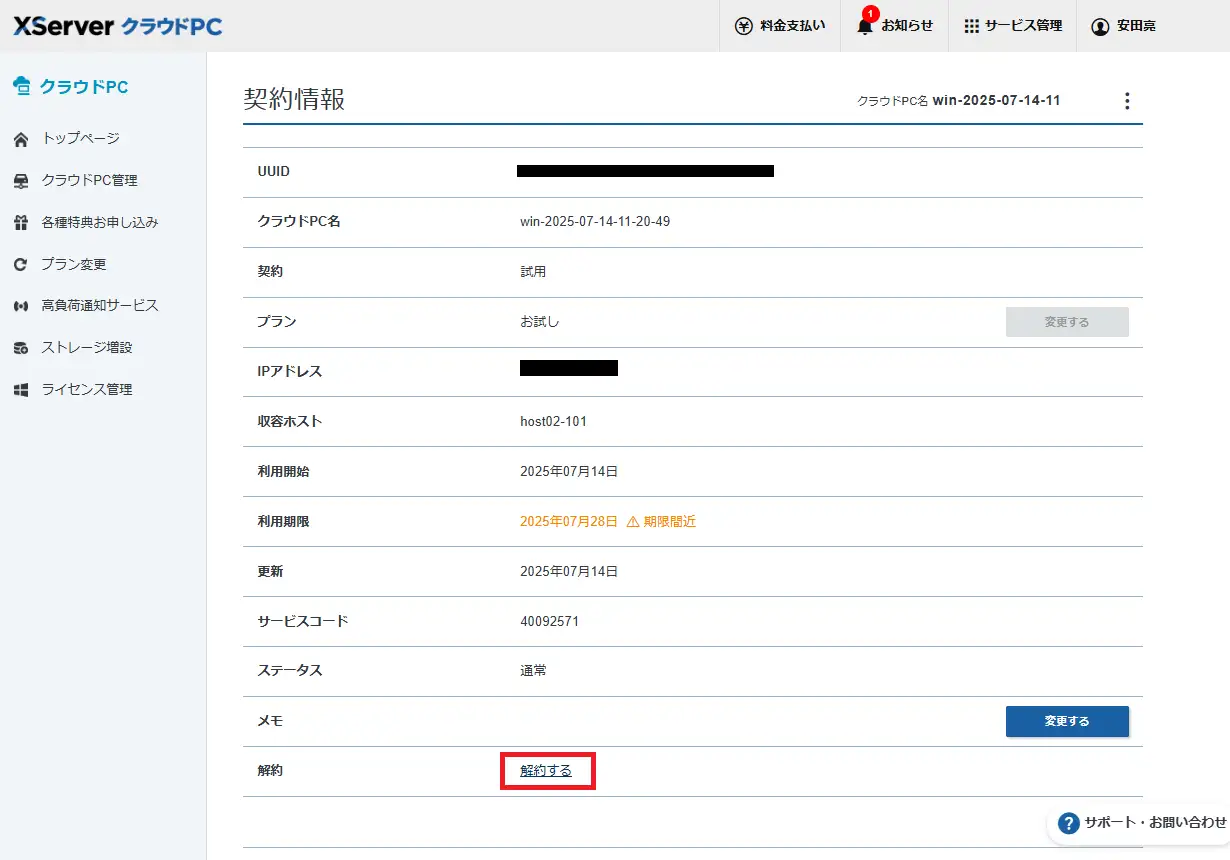Click the Windows icon beside ライセンス管理
The height and width of the screenshot is (860, 1230).
(x=20, y=390)
